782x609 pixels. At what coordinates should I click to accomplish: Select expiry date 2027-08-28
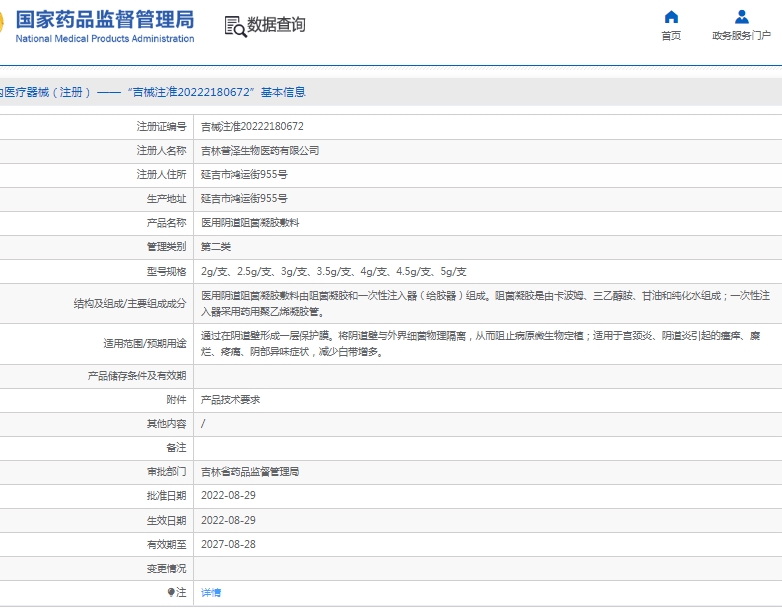pos(228,544)
